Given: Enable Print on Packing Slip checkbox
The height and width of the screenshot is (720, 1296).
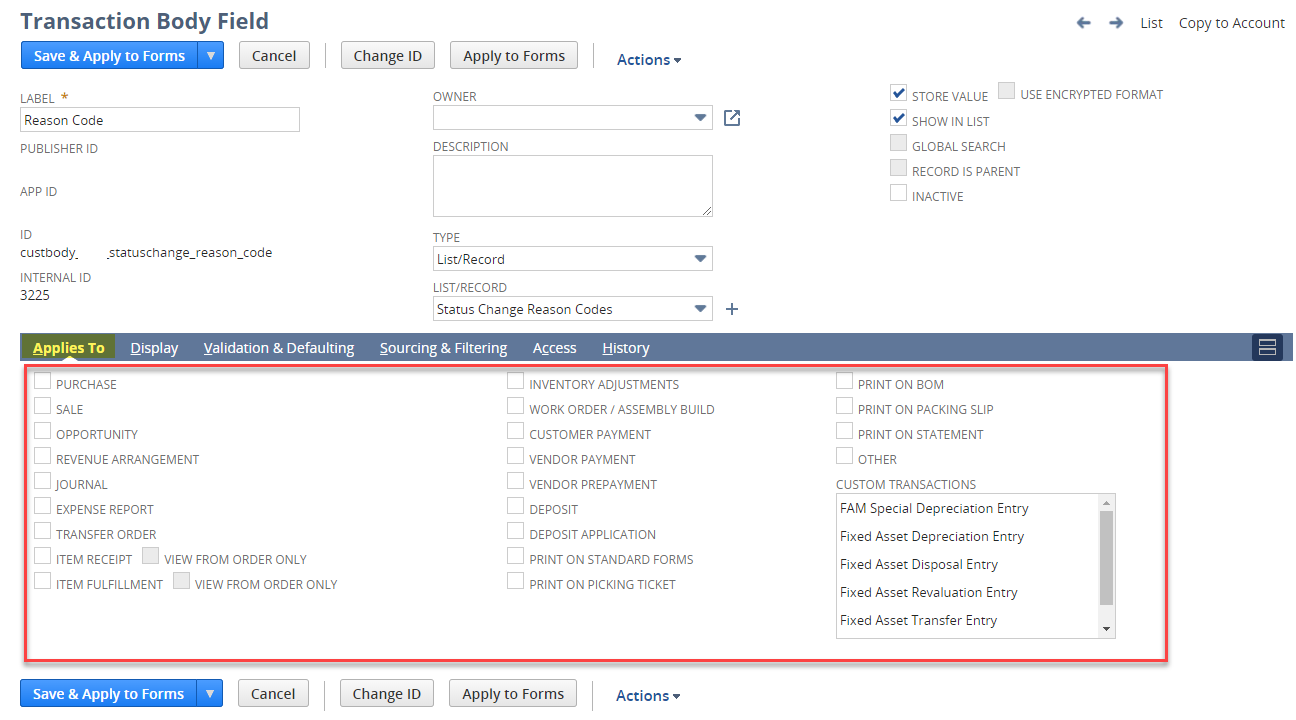Looking at the screenshot, I should [x=845, y=406].
